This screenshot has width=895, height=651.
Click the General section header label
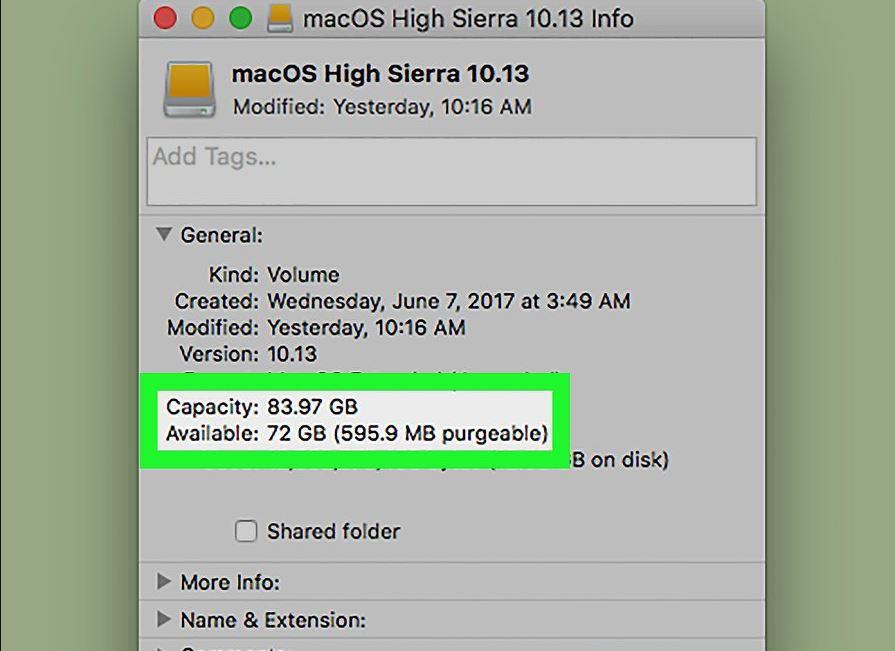[221, 235]
